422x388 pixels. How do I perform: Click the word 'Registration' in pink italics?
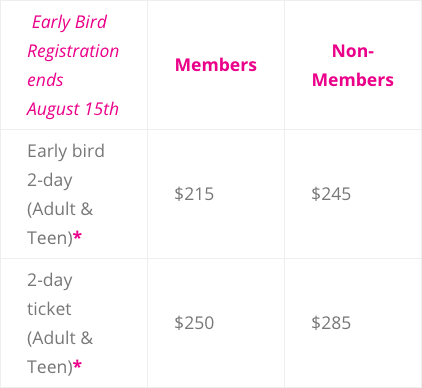(x=73, y=51)
